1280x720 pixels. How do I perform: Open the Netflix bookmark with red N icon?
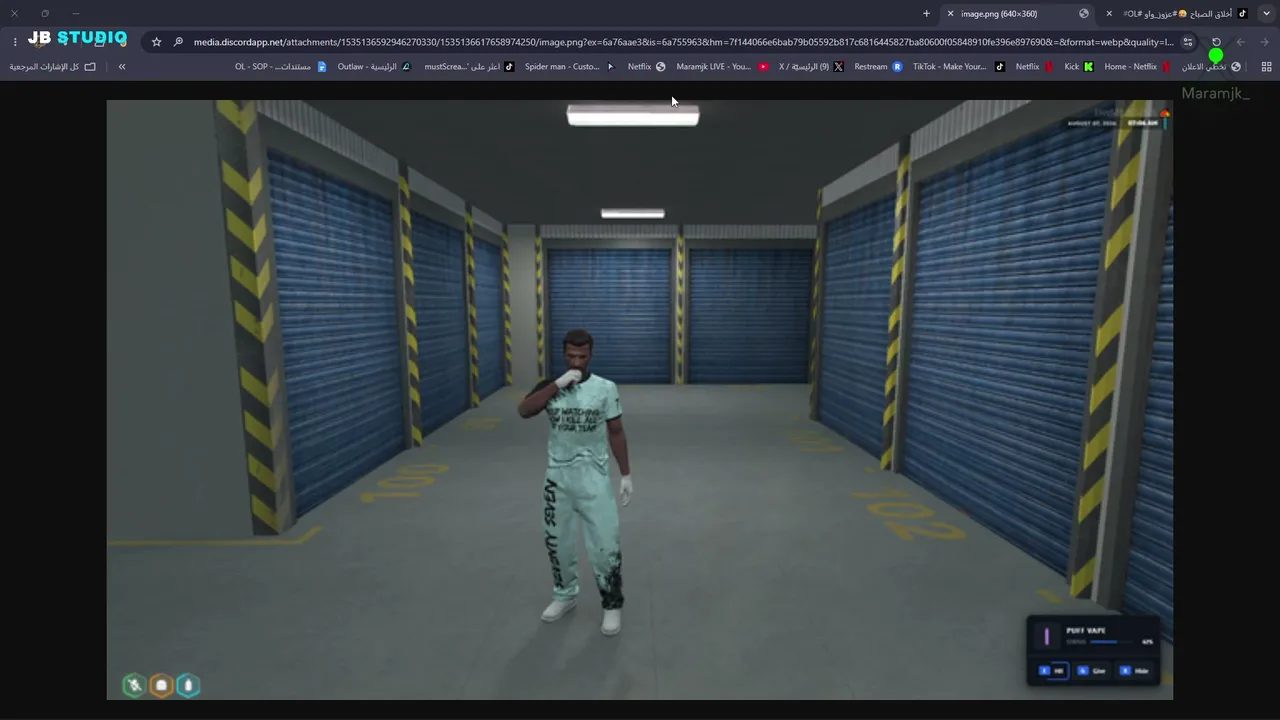pyautogui.click(x=1035, y=67)
